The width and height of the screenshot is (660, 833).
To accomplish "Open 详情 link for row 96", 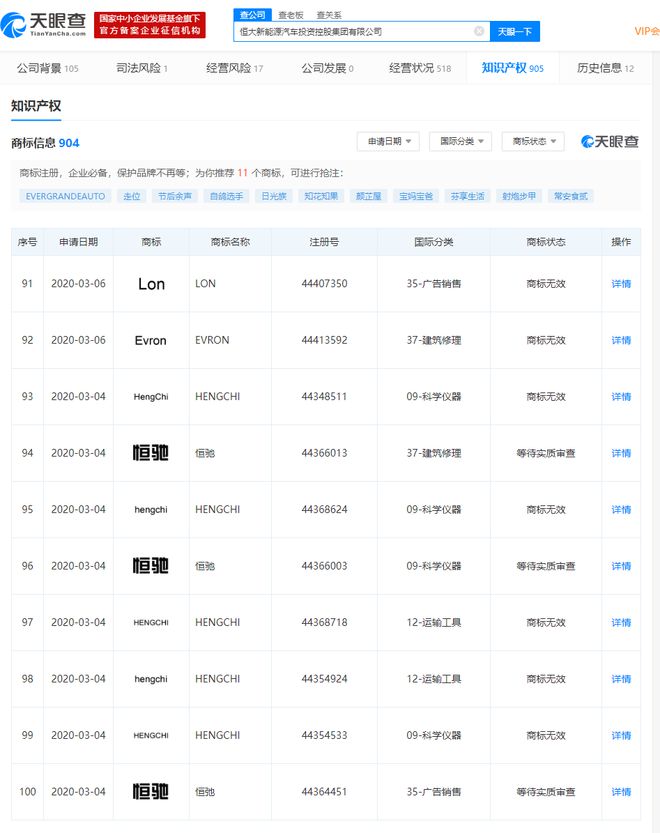I will coord(621,566).
